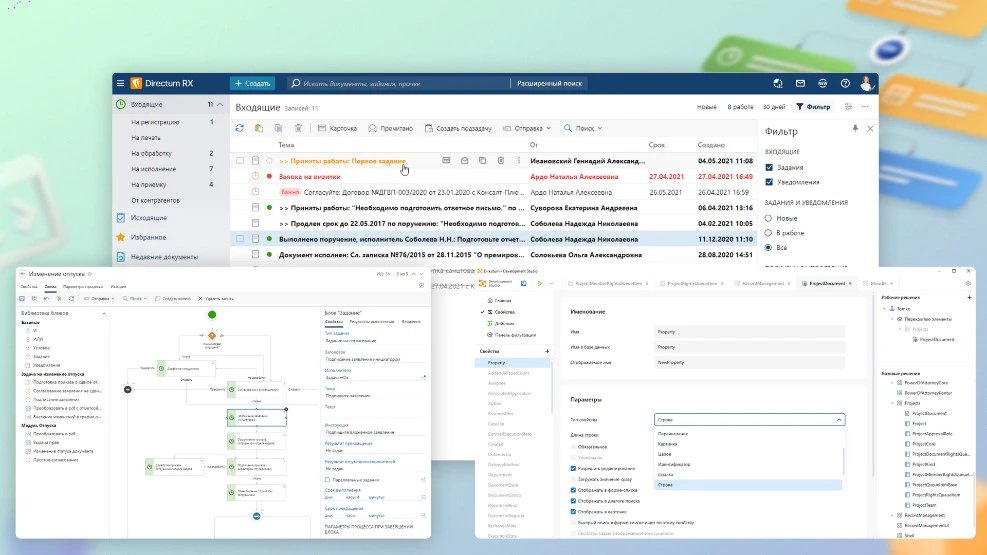The width and height of the screenshot is (987, 555).
Task: Click the refresh icon in the Входящие toolbar
Action: tap(240, 128)
